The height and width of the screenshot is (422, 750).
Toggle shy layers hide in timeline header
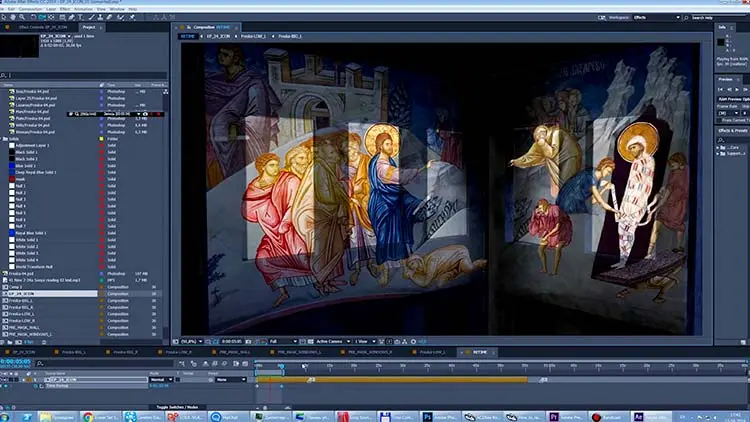click(x=206, y=364)
